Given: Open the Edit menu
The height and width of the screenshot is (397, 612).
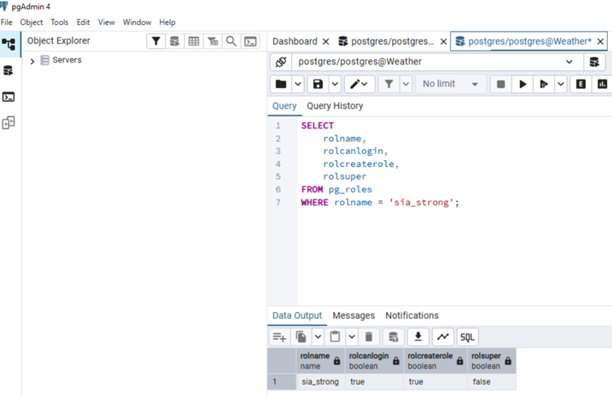Looking at the screenshot, I should [x=83, y=22].
